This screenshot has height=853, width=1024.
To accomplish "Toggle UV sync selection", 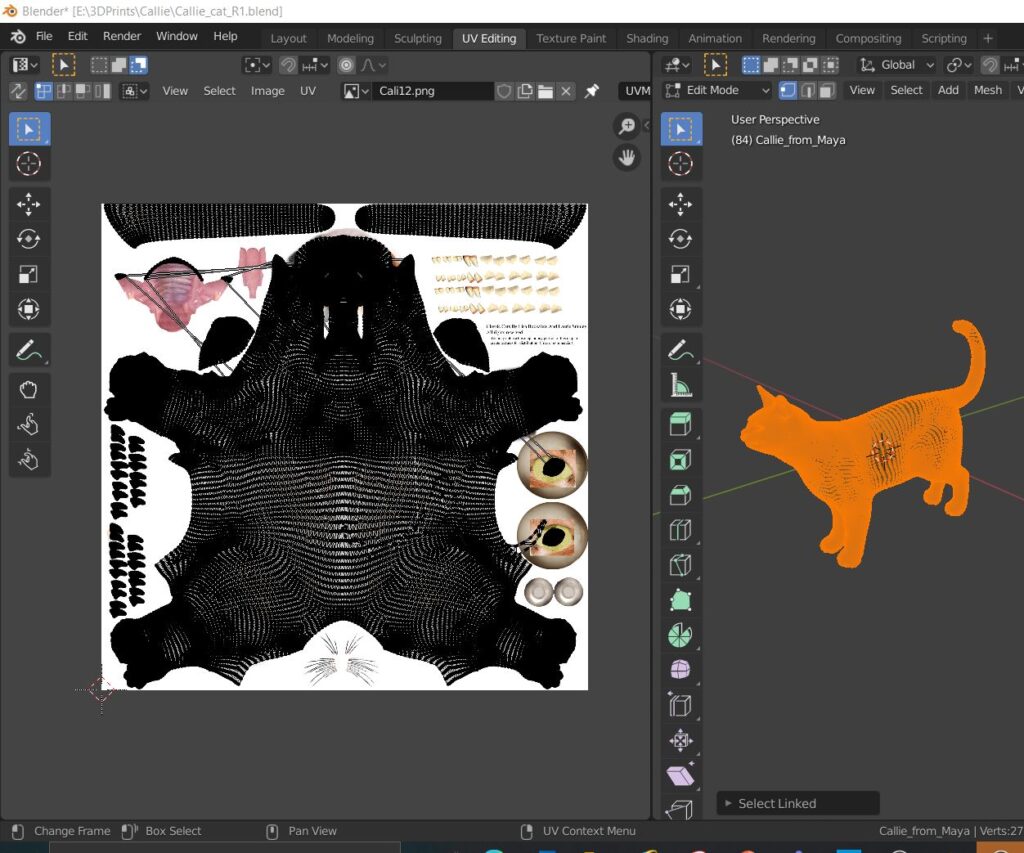I will [x=18, y=91].
